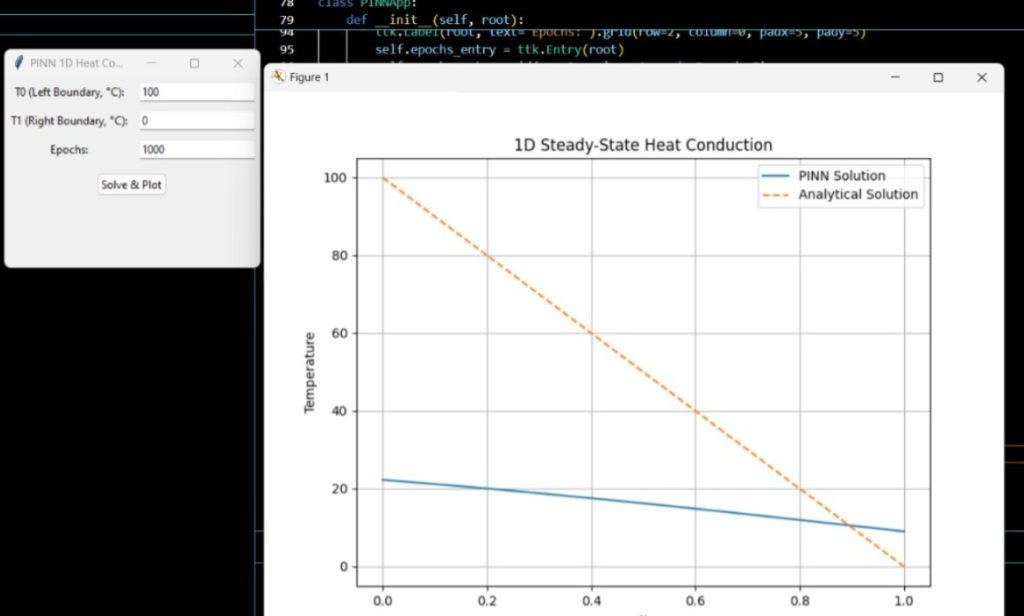
Task: Click the Figure 1 title bar text
Action: pyautogui.click(x=309, y=78)
